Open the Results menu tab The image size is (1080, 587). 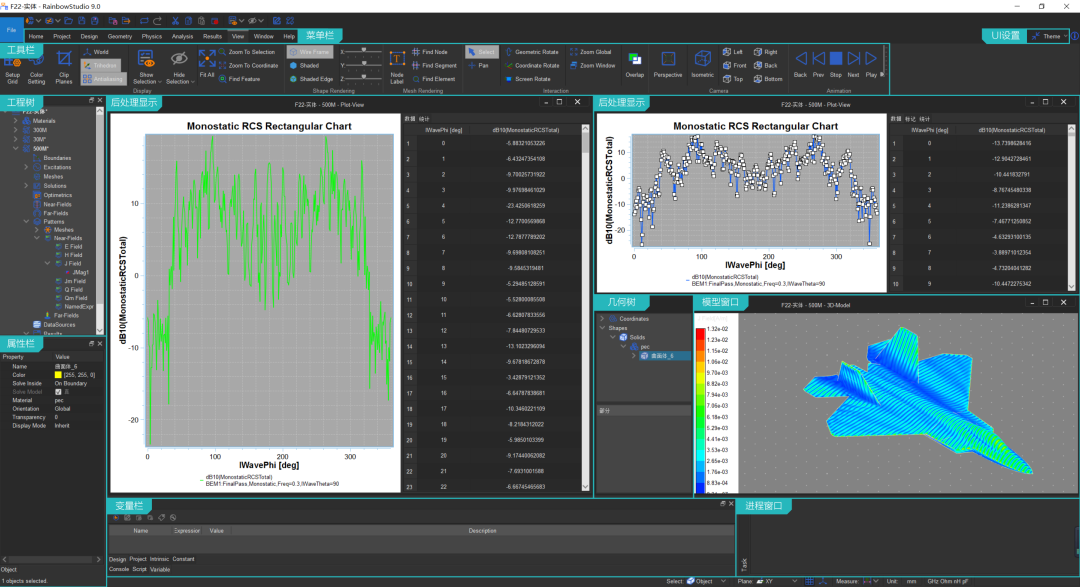click(212, 37)
